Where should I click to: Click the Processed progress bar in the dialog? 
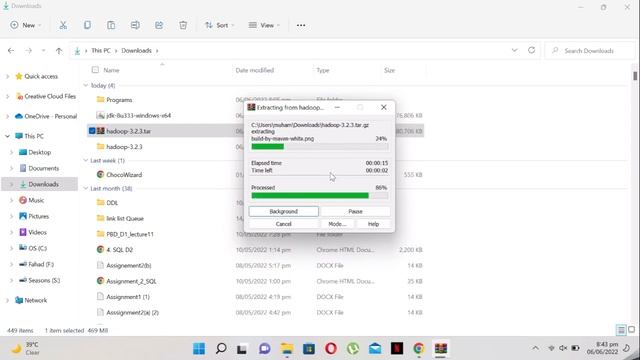pyautogui.click(x=320, y=196)
